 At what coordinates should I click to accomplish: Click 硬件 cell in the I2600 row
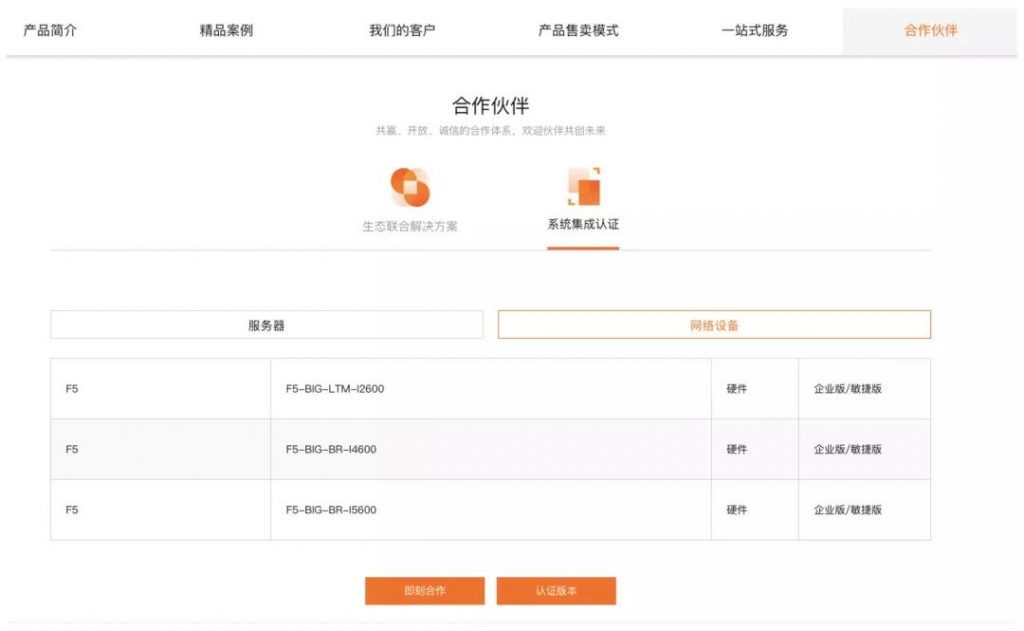[x=755, y=389]
